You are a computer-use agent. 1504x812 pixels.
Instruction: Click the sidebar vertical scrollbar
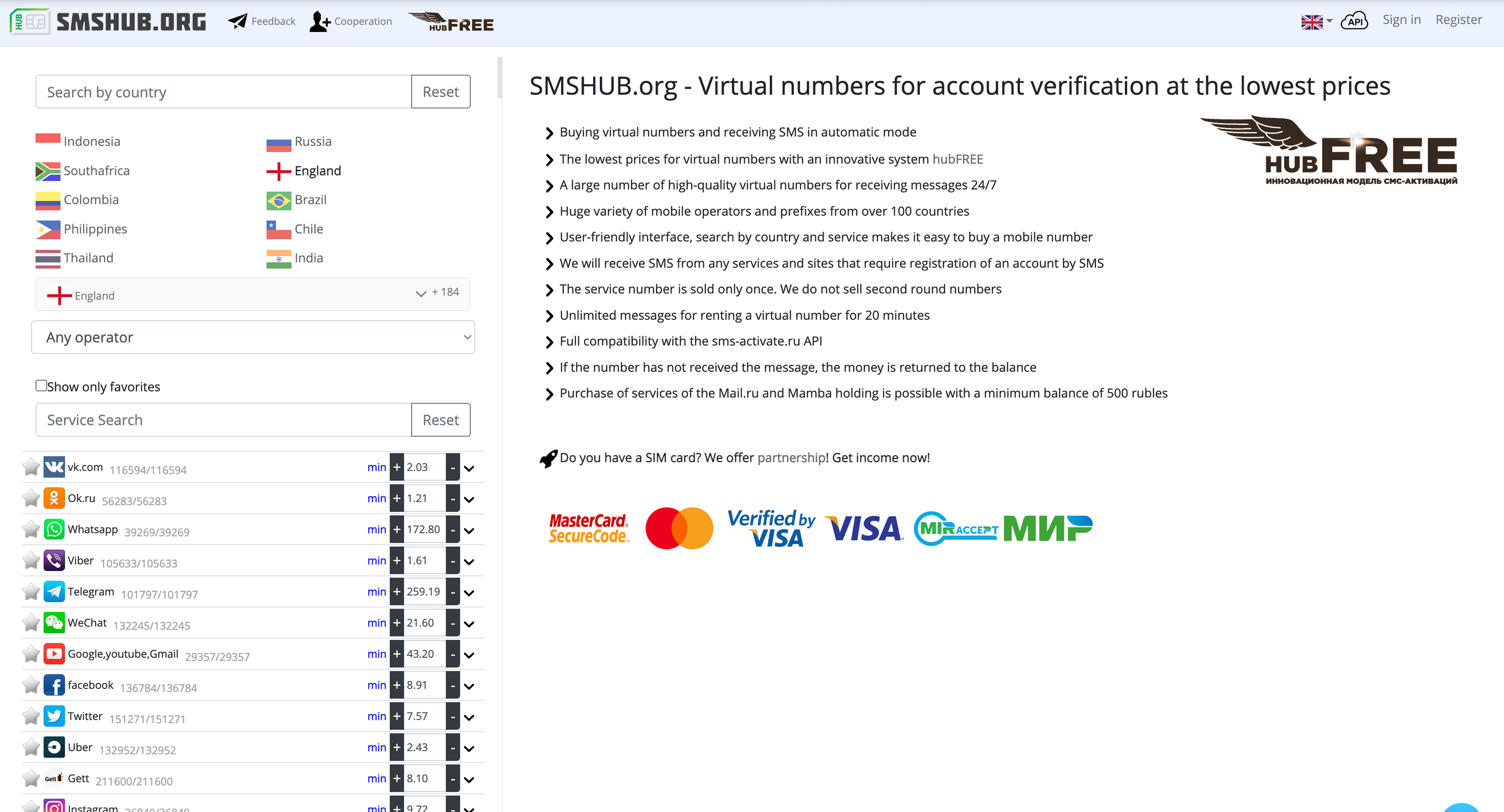point(500,78)
